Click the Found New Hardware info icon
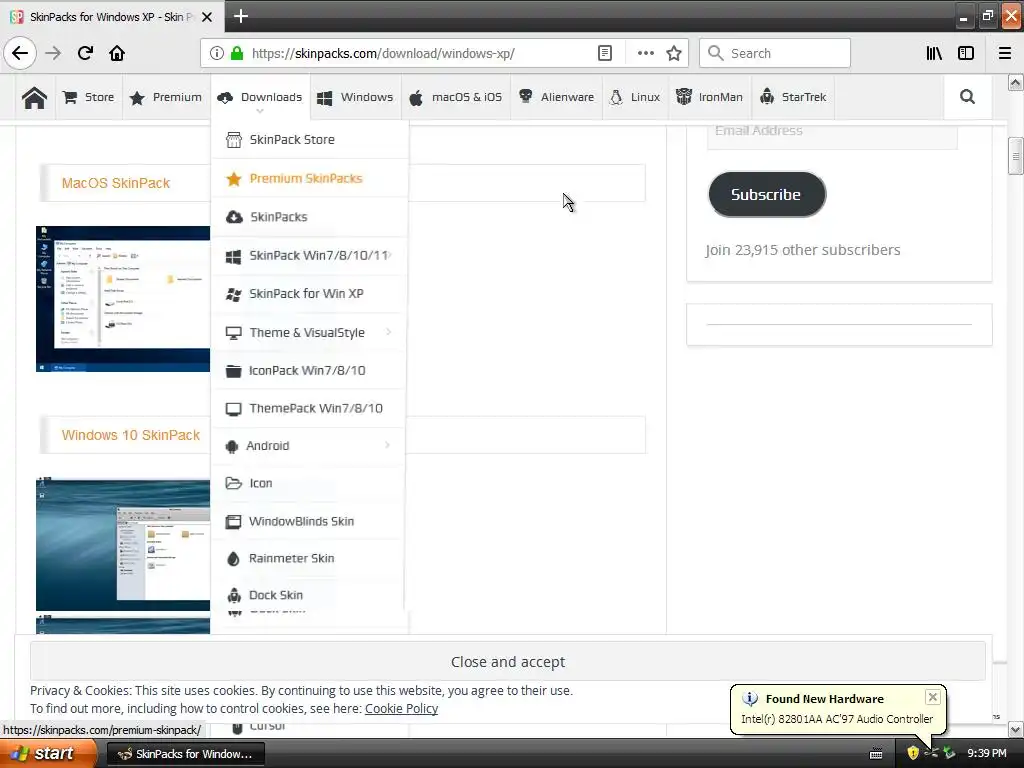This screenshot has height=768, width=1024. pos(750,699)
